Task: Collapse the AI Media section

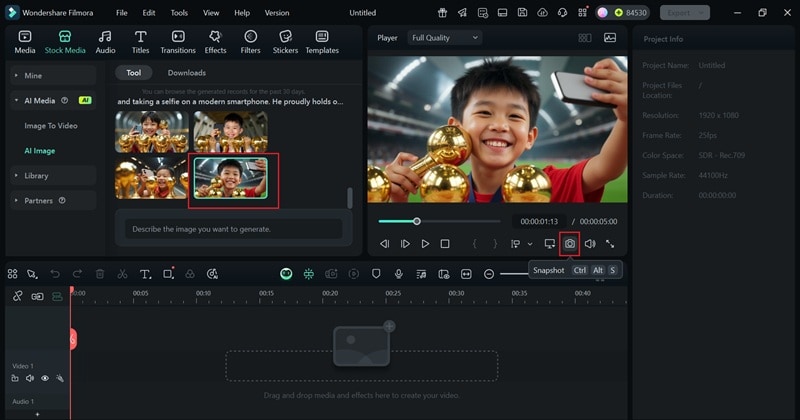Action: 53,101
